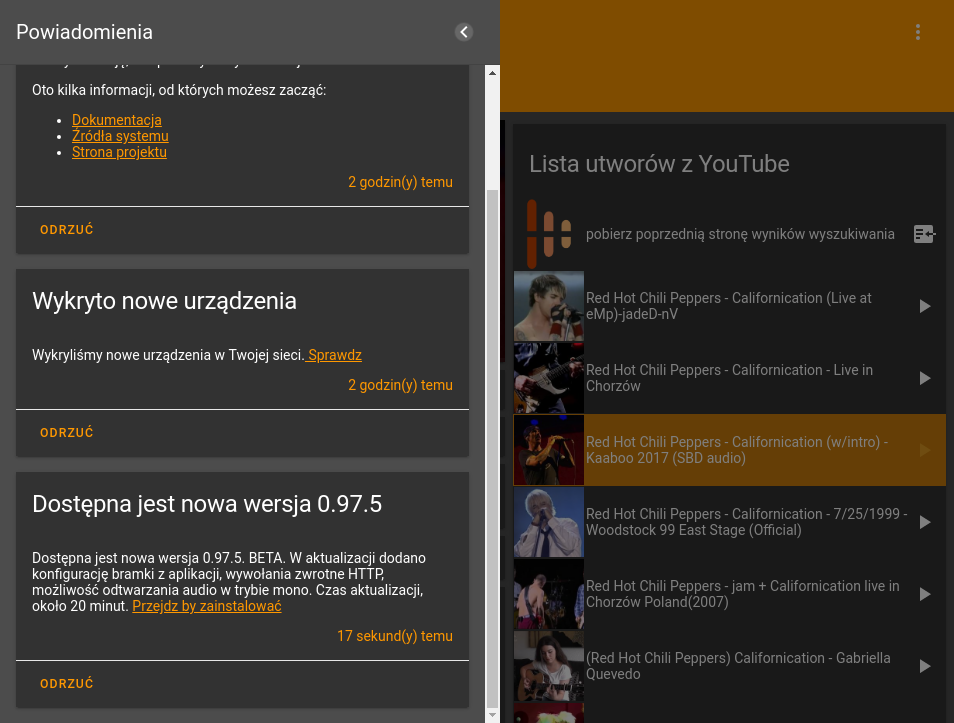Select the Gabriella Quevedo video thumbnail
The height and width of the screenshot is (723, 954).
click(x=549, y=666)
